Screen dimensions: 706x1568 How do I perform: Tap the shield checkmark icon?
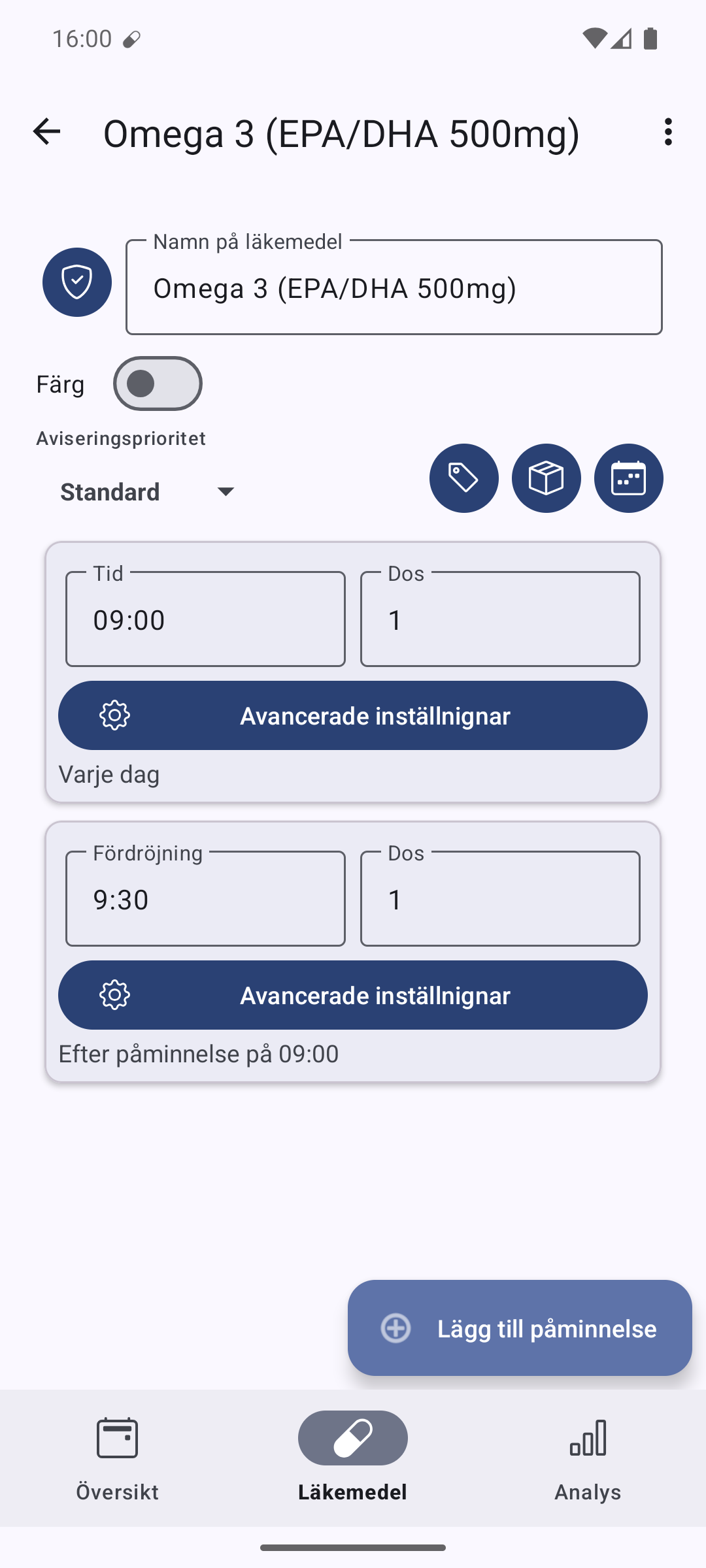[77, 282]
